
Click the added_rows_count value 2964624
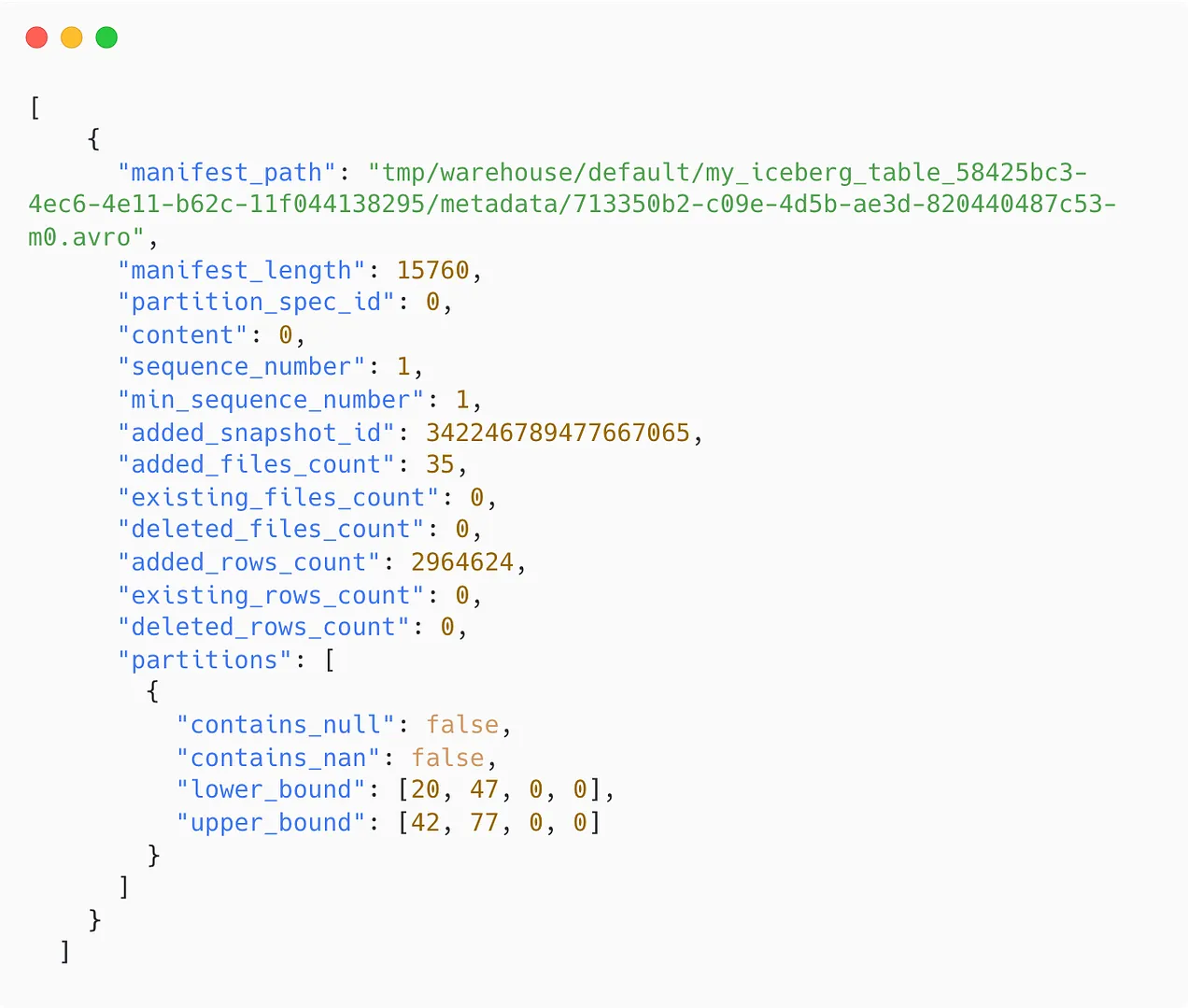[462, 562]
